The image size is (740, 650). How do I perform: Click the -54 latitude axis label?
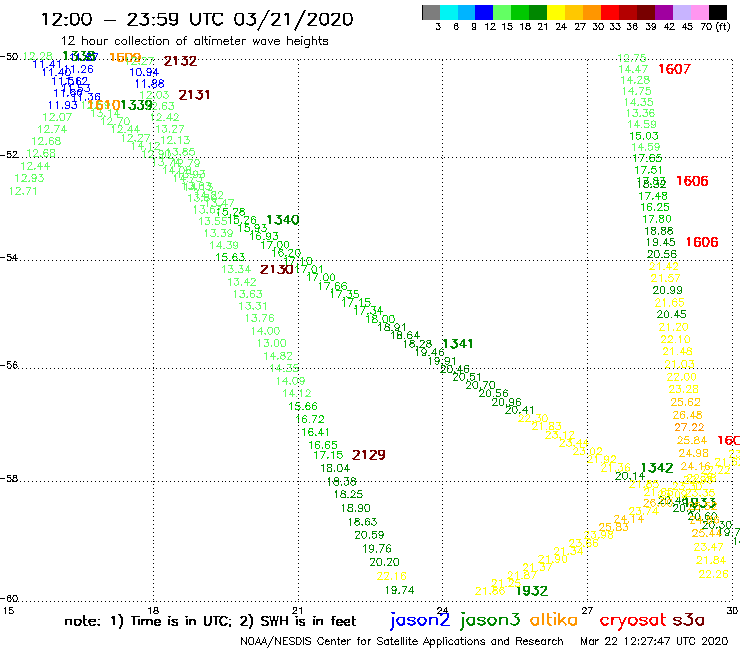point(9,258)
